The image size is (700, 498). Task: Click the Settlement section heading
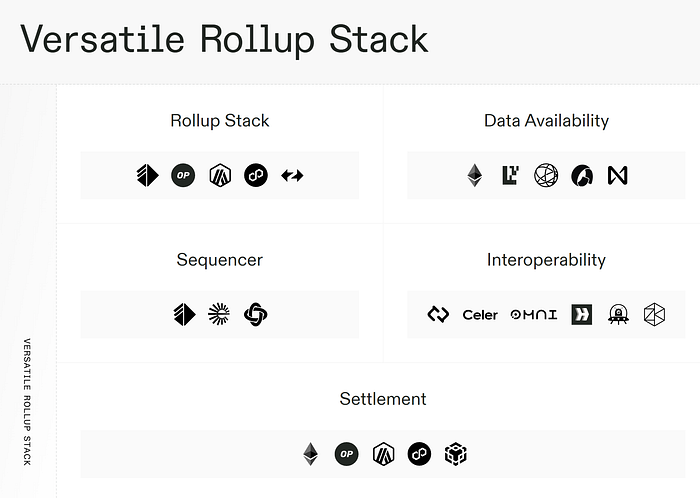[x=383, y=399]
